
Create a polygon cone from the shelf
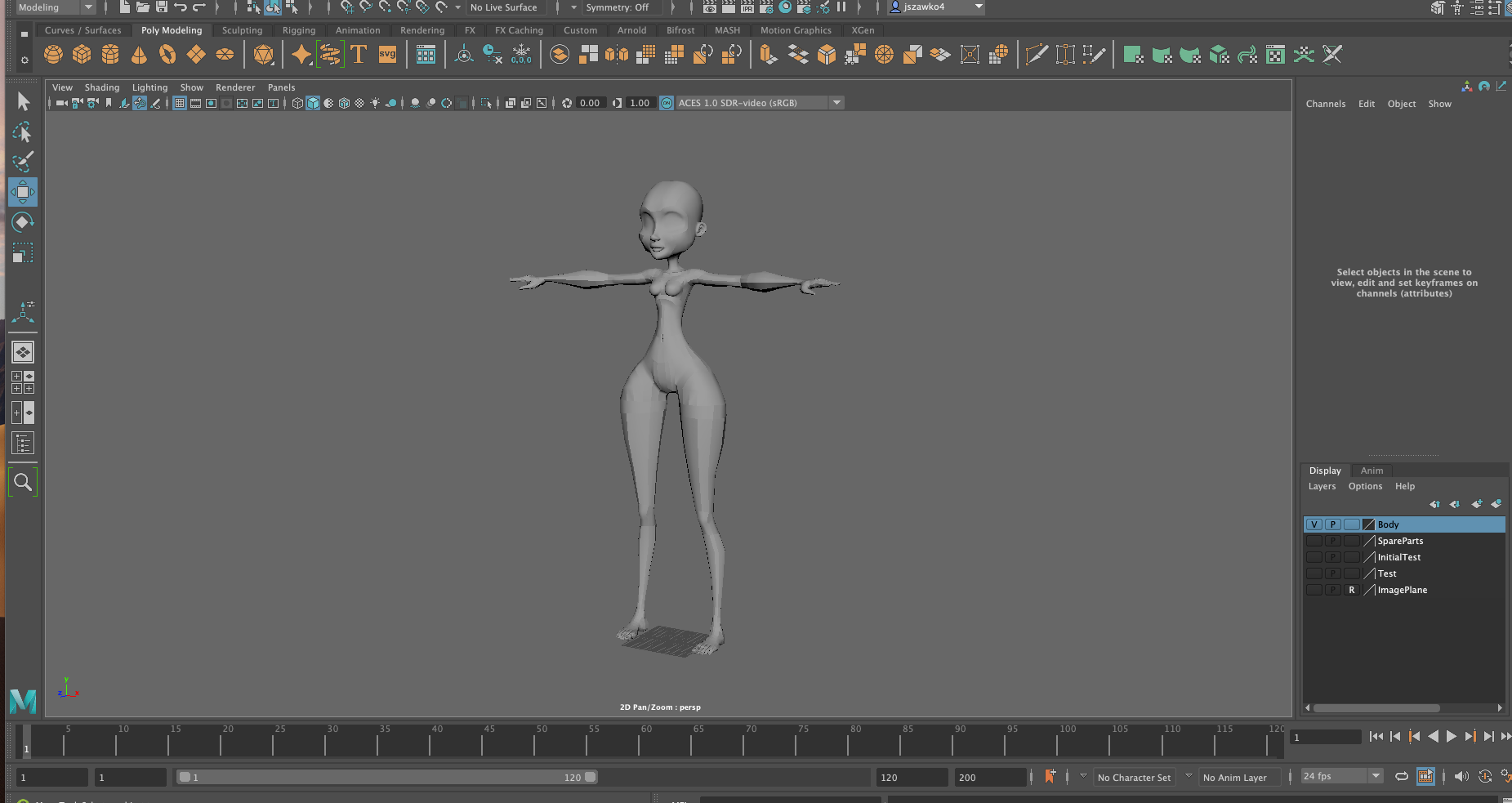tap(139, 55)
